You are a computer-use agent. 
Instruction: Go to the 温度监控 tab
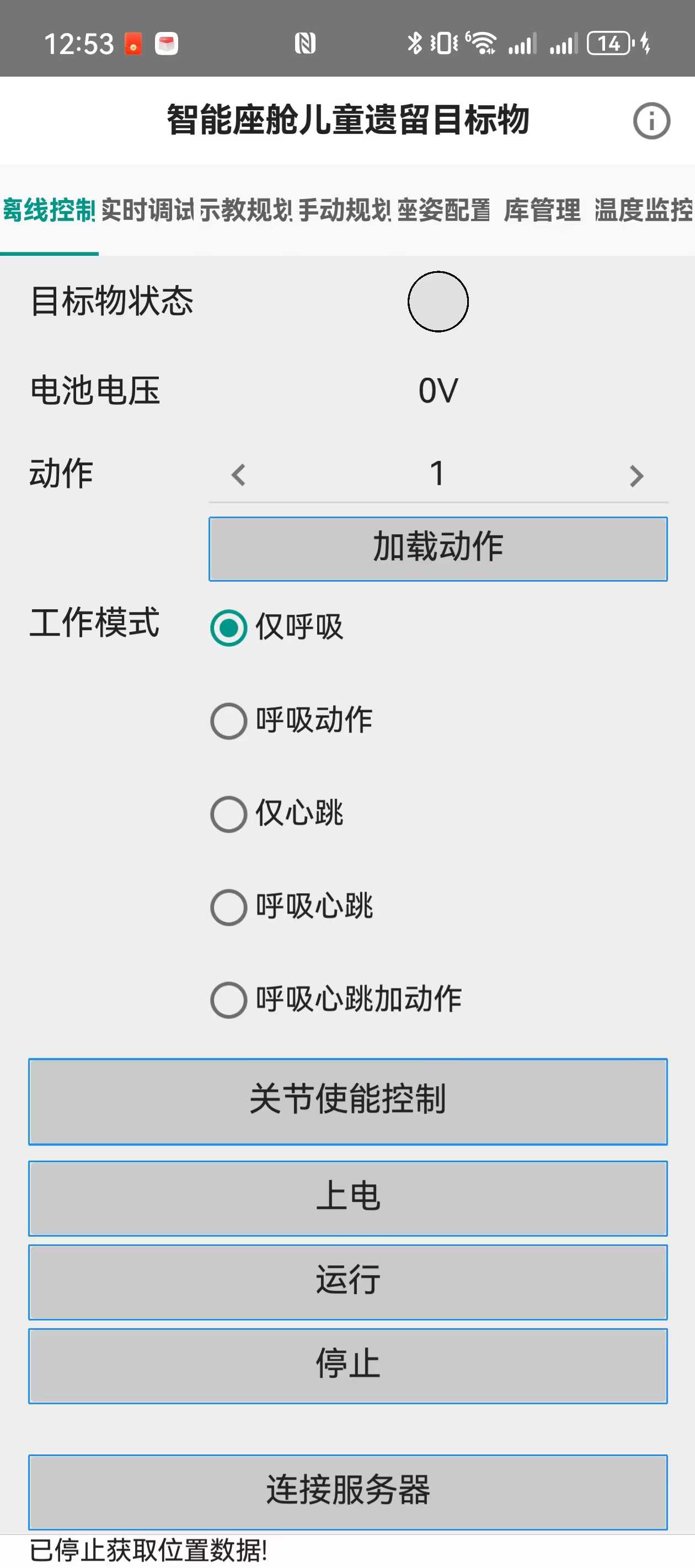pyautogui.click(x=643, y=210)
